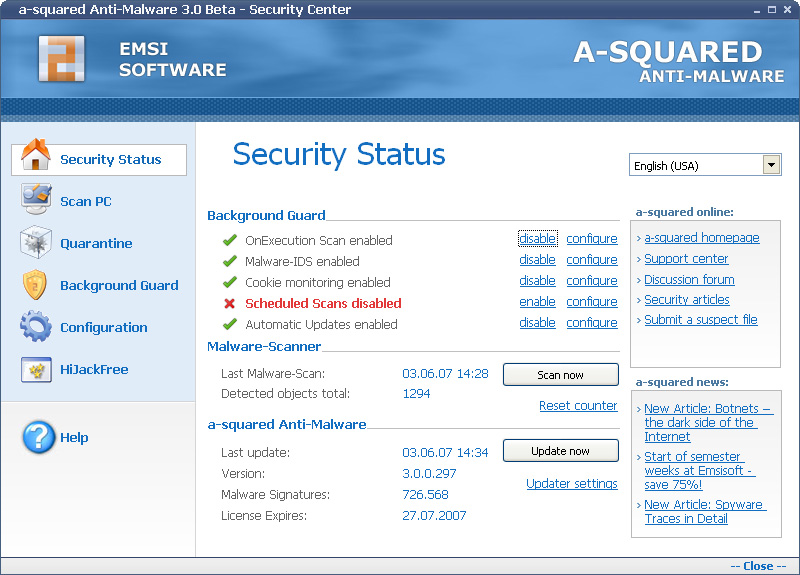Disable OnExecution Scan
This screenshot has width=800, height=575.
coord(537,239)
